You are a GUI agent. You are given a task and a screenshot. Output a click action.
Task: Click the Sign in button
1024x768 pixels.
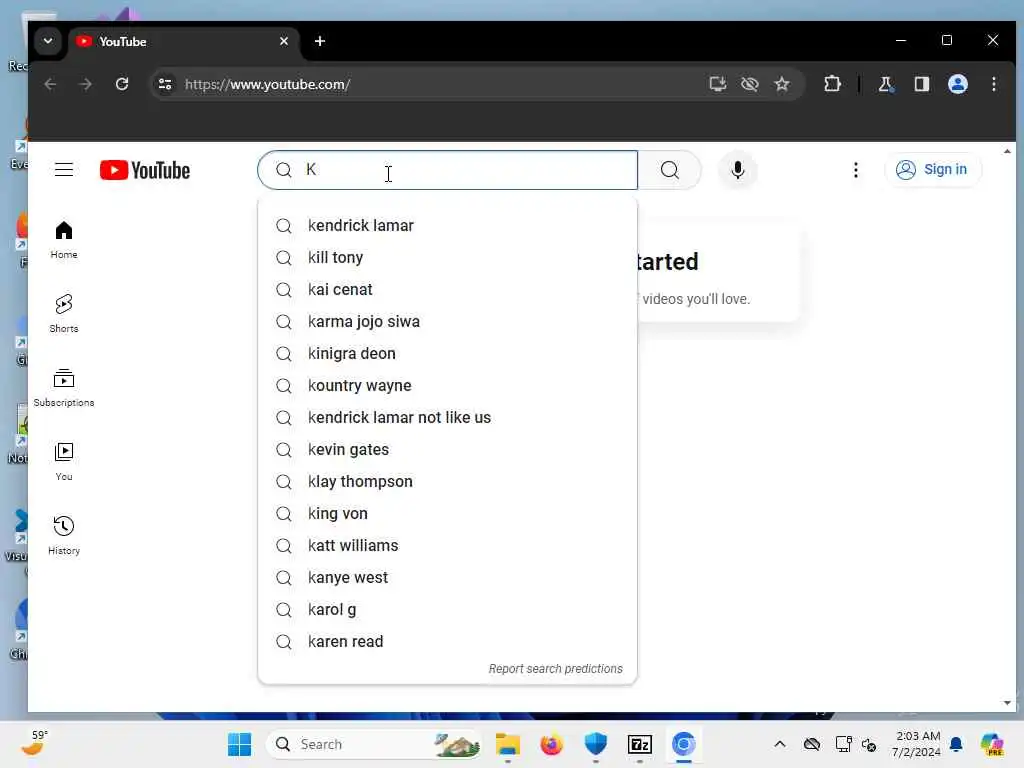933,170
